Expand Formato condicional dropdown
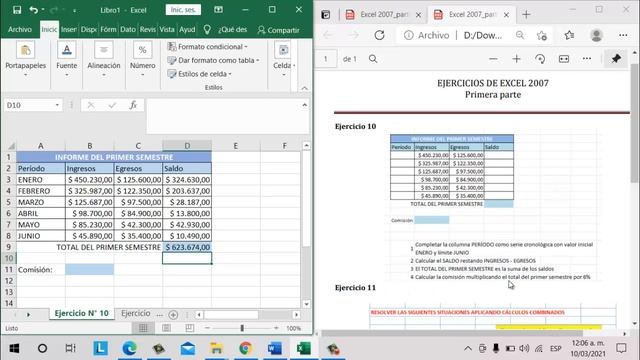 coord(246,47)
